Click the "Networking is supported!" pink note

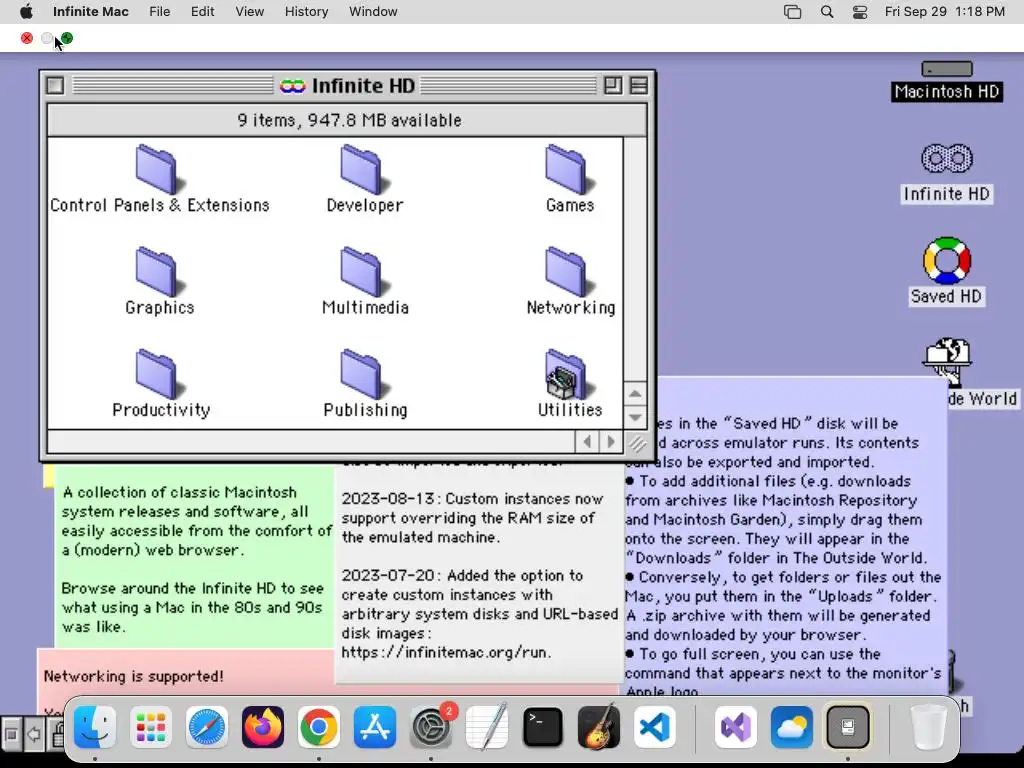click(134, 676)
